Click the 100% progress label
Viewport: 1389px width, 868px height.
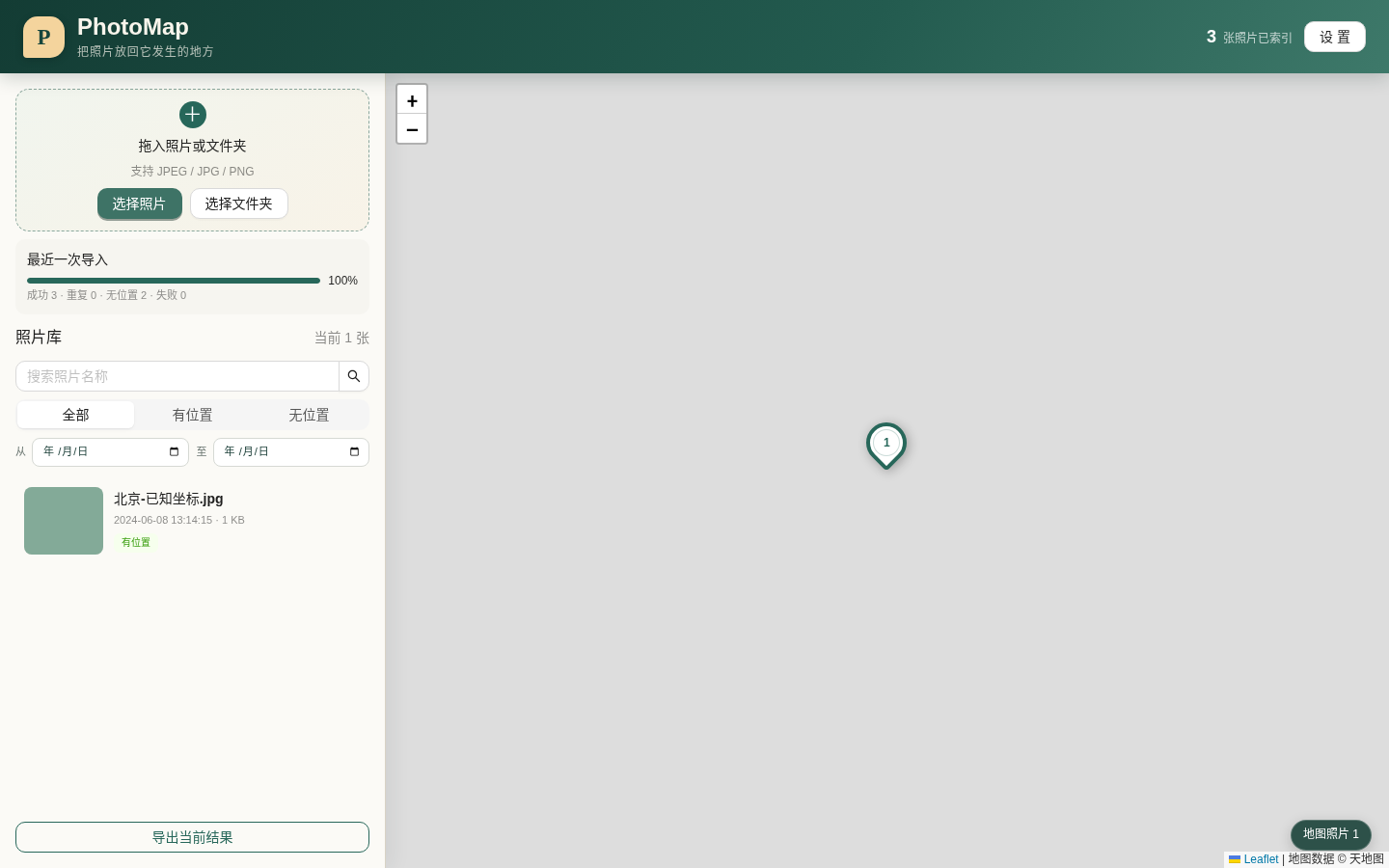[342, 281]
